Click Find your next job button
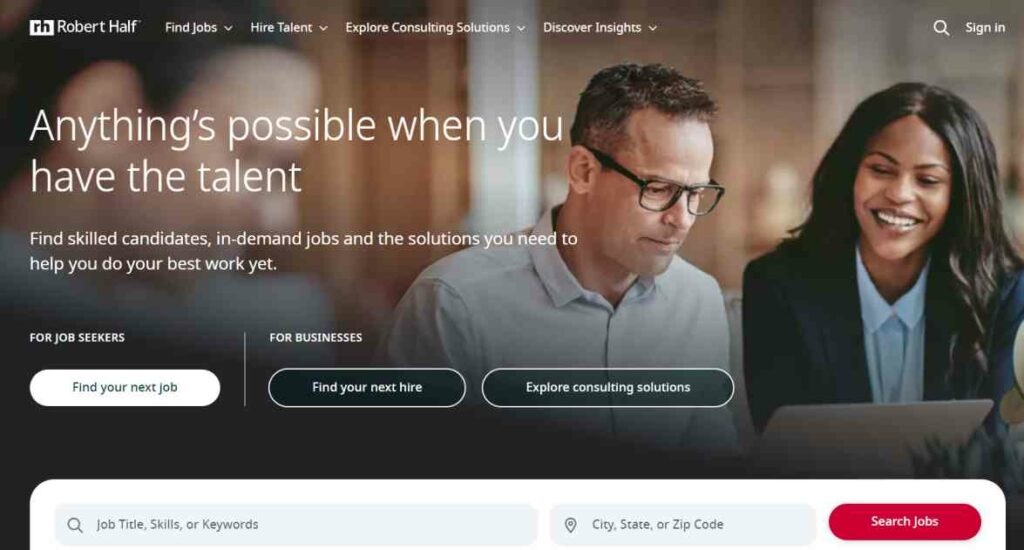The height and width of the screenshot is (550, 1024). click(125, 387)
